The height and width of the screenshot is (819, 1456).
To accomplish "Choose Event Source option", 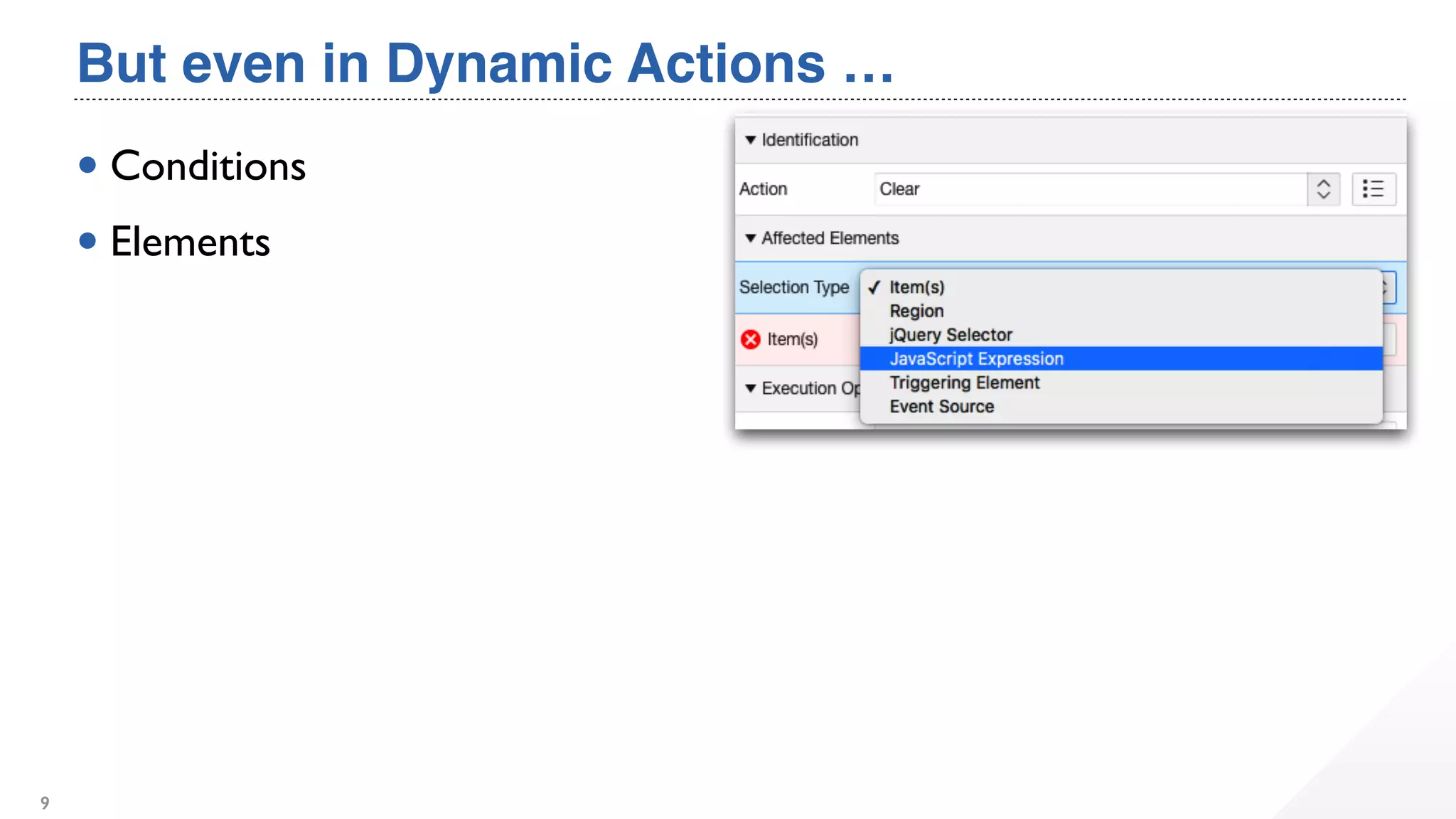I will click(x=1121, y=407).
